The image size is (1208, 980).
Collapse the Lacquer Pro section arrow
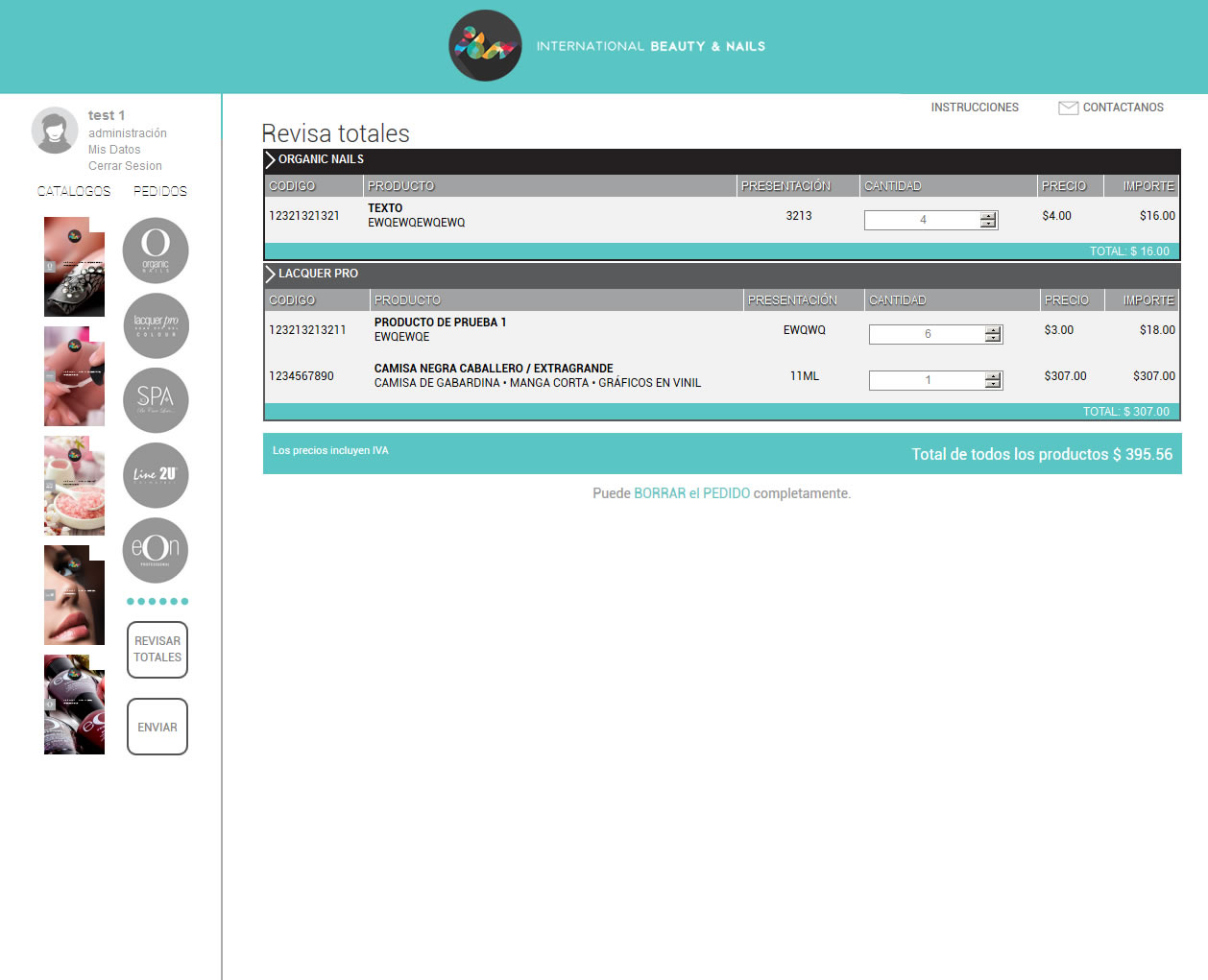coord(271,274)
